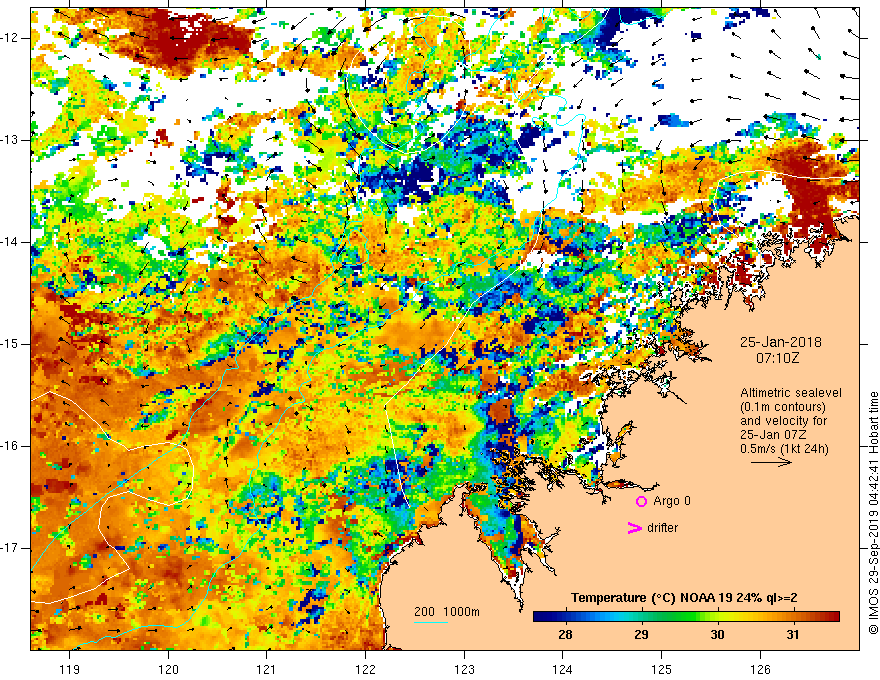
Task: Click the latitude axis label -13
Action: (x=10, y=140)
